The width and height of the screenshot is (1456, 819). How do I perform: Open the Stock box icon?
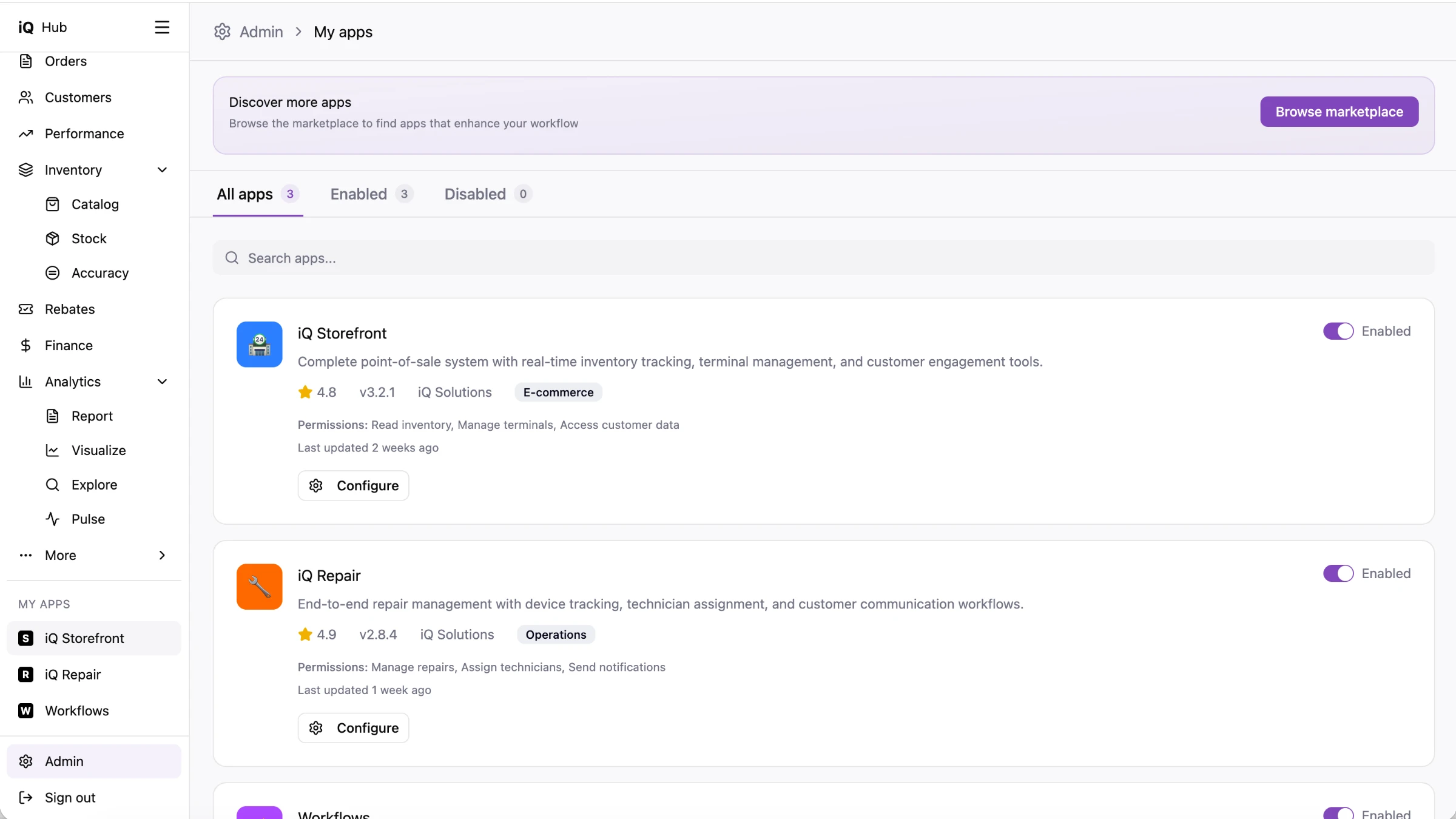[x=53, y=238]
